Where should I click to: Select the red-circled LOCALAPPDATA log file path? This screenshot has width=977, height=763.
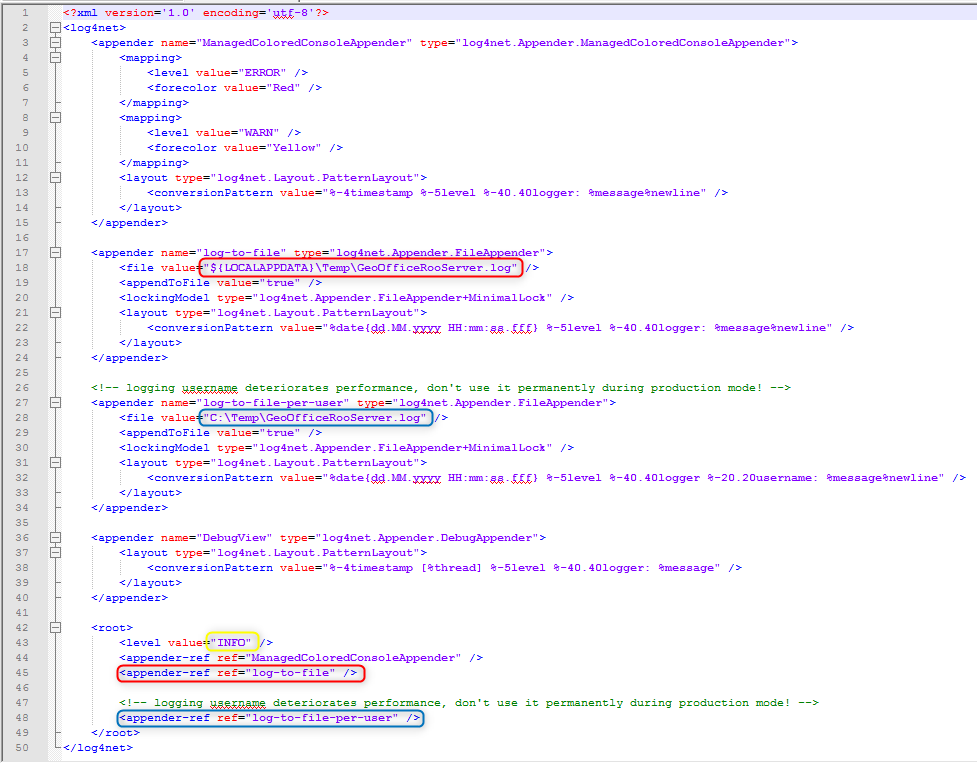pyautogui.click(x=360, y=267)
